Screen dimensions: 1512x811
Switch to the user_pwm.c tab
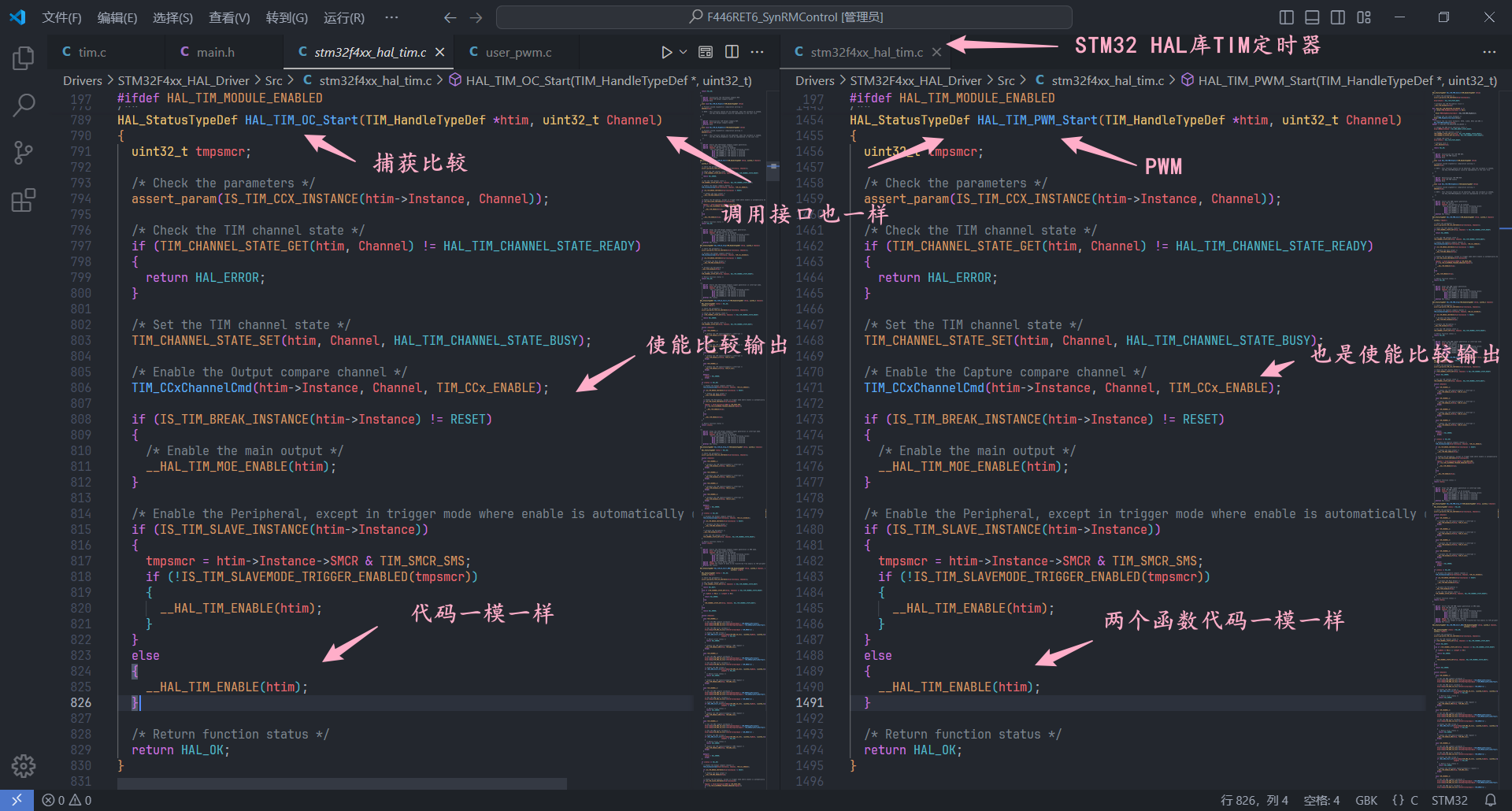(517, 52)
